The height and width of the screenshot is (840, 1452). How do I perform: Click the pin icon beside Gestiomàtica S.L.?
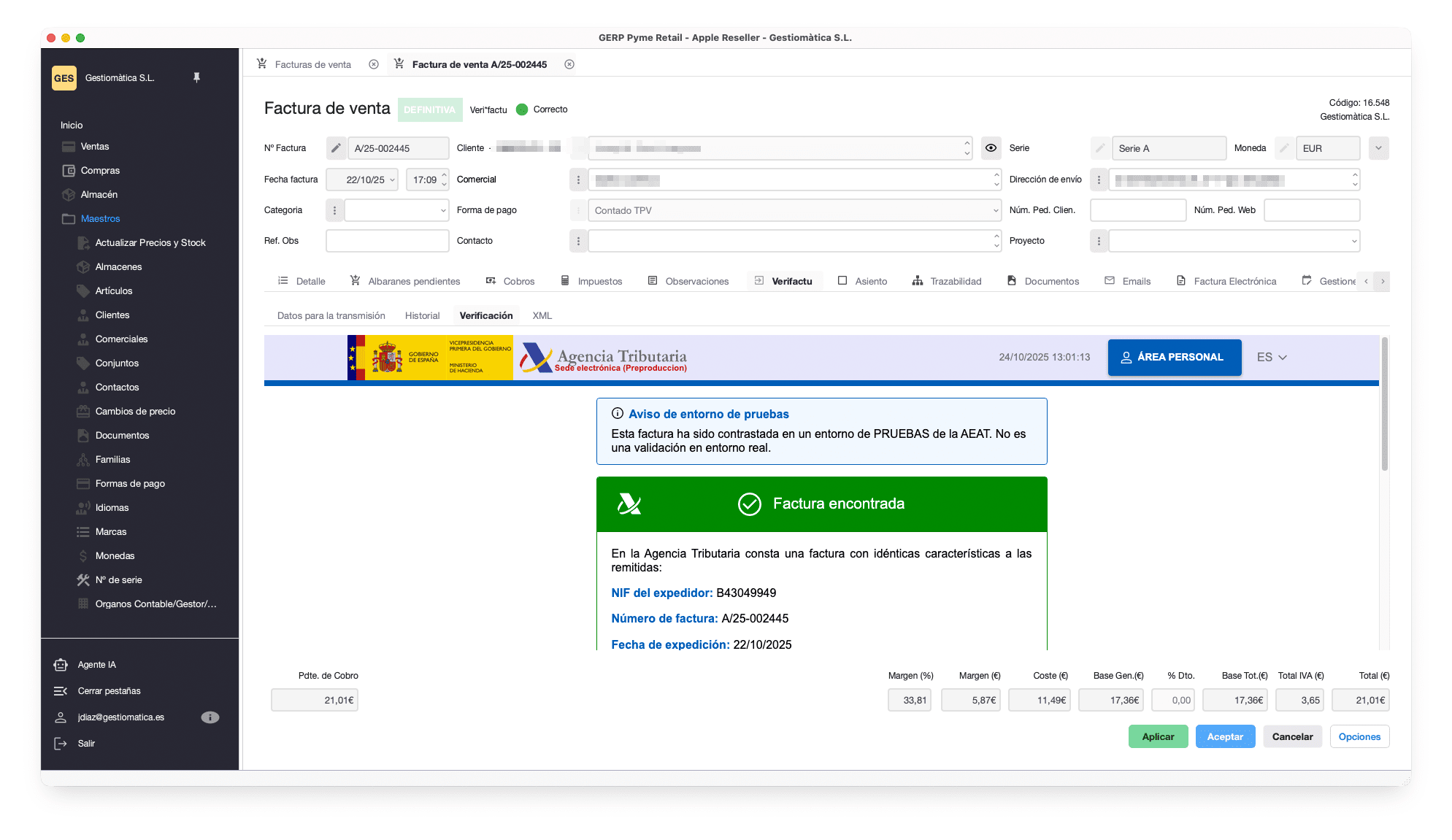[196, 77]
